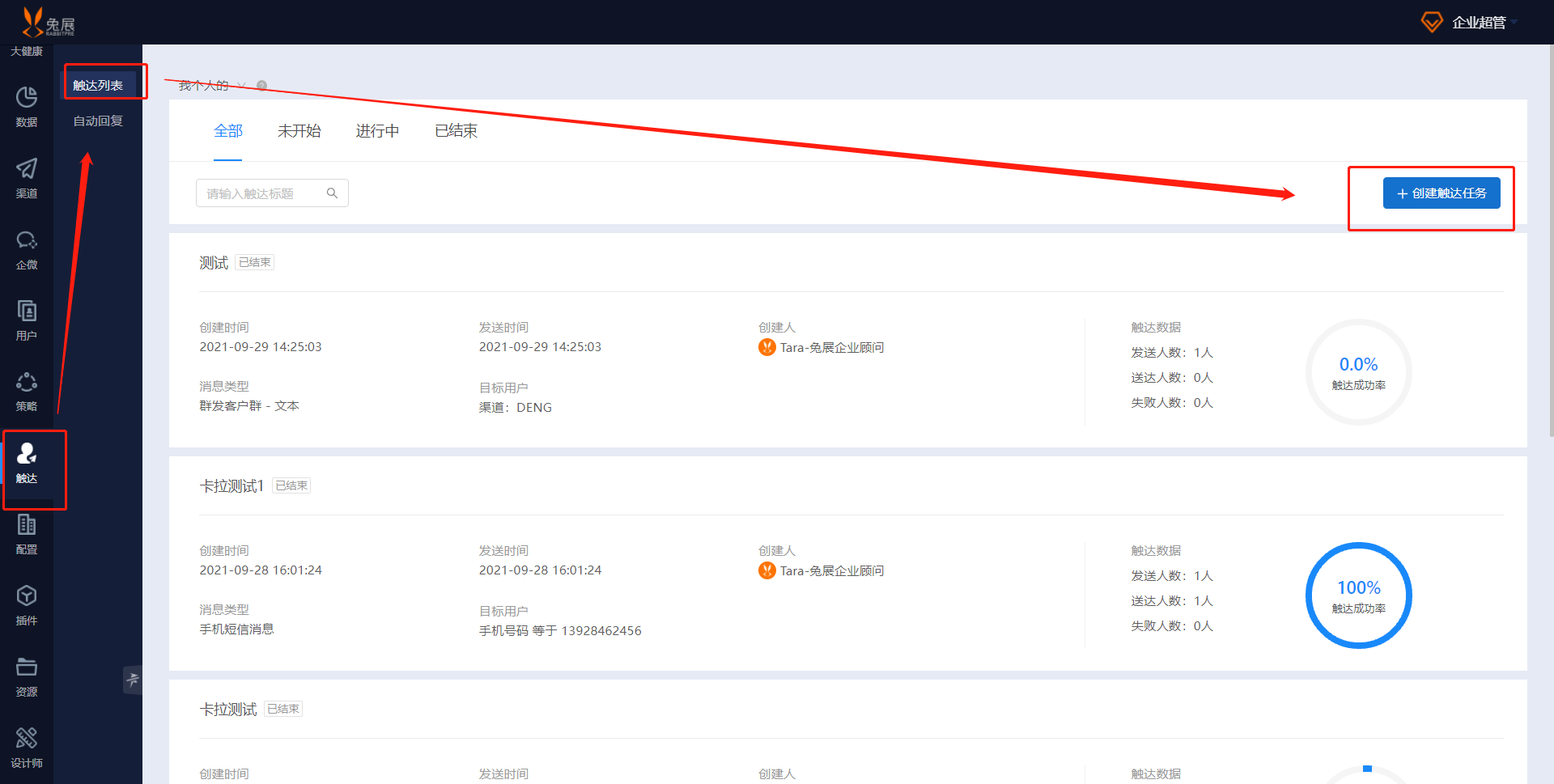Viewport: 1554px width, 784px height.
Task: Open the 插件 plugins section
Action: pyautogui.click(x=27, y=605)
